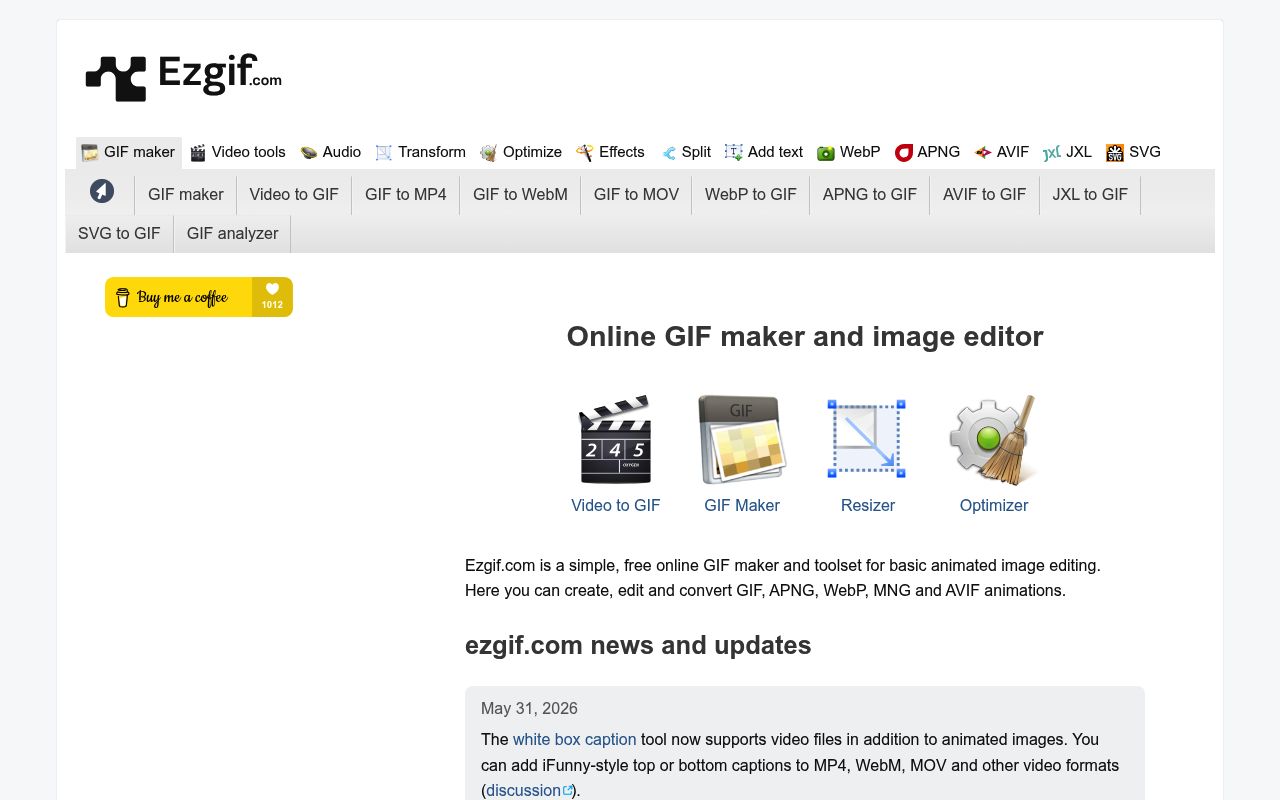Select GIF to MP4 submenu item
Viewport: 1280px width, 800px height.
[x=406, y=194]
